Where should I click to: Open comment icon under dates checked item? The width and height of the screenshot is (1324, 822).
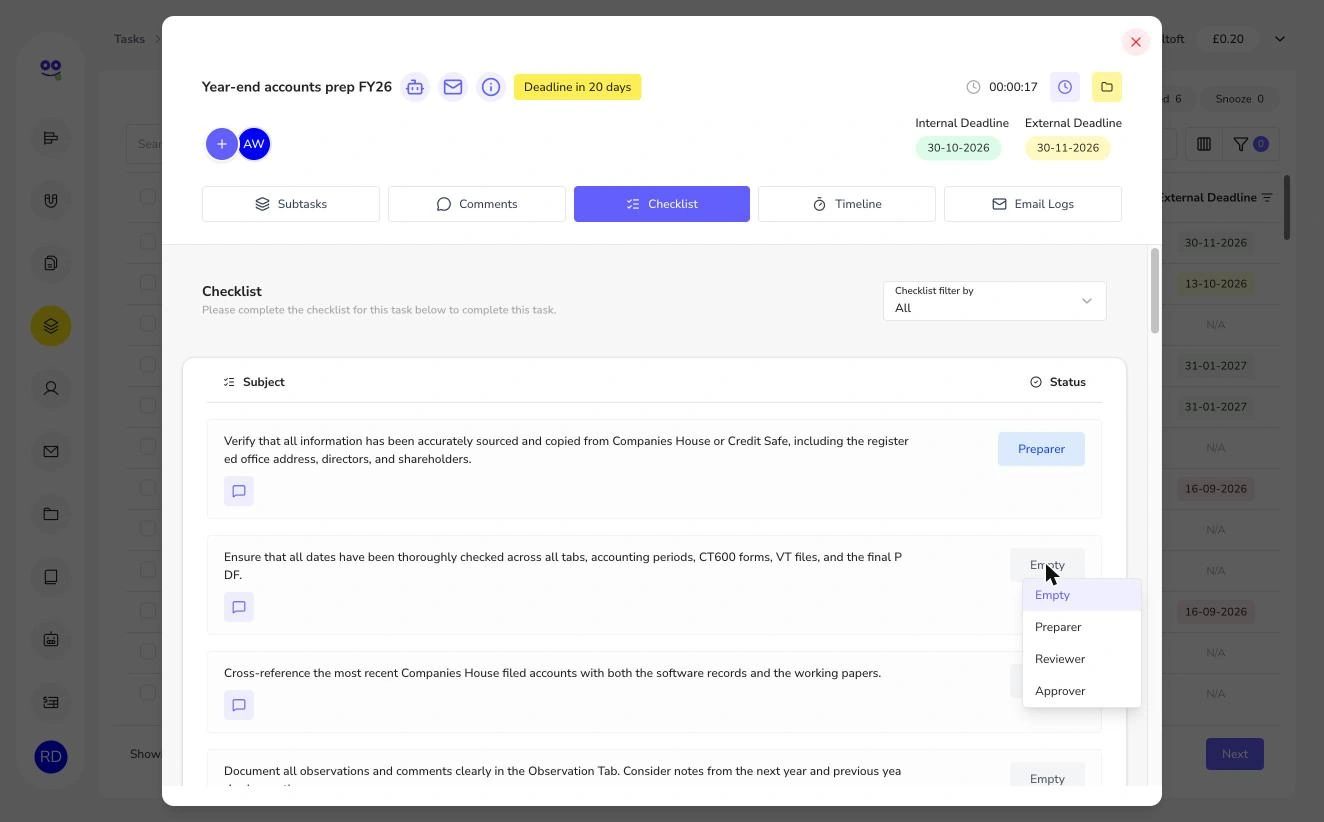point(239,607)
